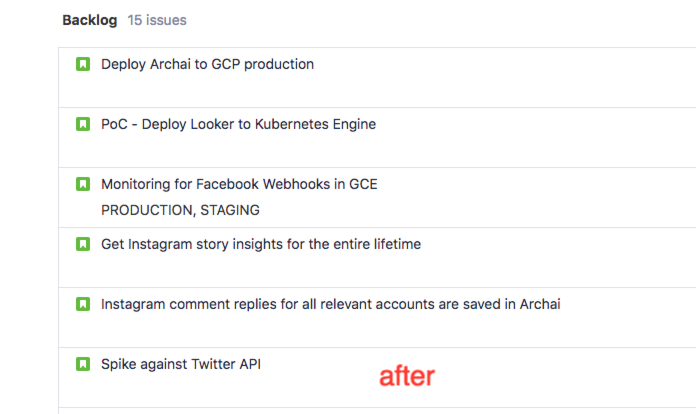Screen dimensions: 696x414
Task: Open PoC - Deploy Looker to Kubernetes Engine
Action: point(238,124)
